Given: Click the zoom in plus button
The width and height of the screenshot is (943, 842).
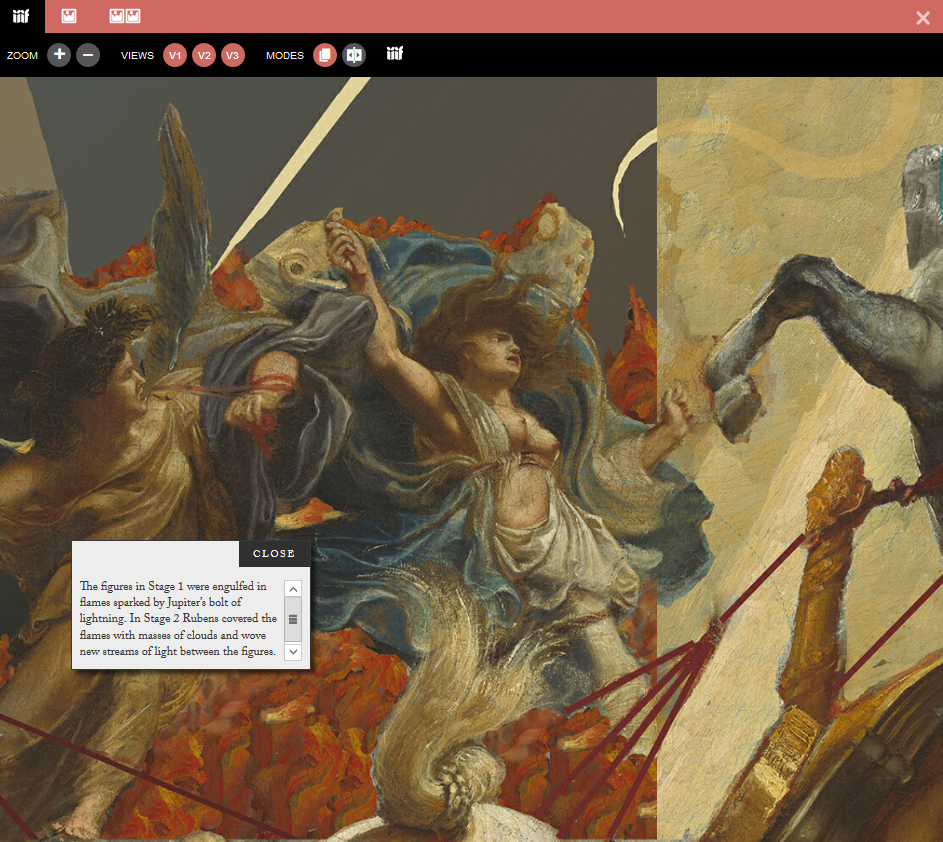Looking at the screenshot, I should pos(59,55).
